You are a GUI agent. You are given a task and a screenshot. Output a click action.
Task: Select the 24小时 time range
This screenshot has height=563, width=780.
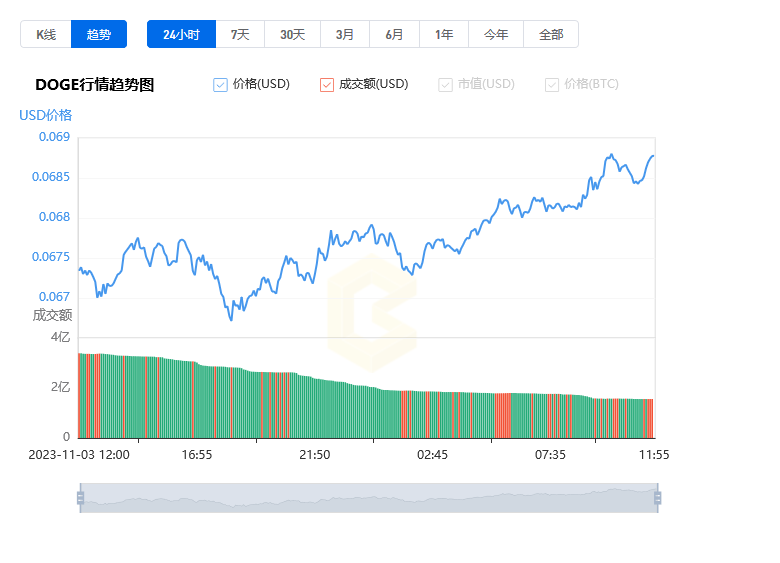[x=181, y=34]
